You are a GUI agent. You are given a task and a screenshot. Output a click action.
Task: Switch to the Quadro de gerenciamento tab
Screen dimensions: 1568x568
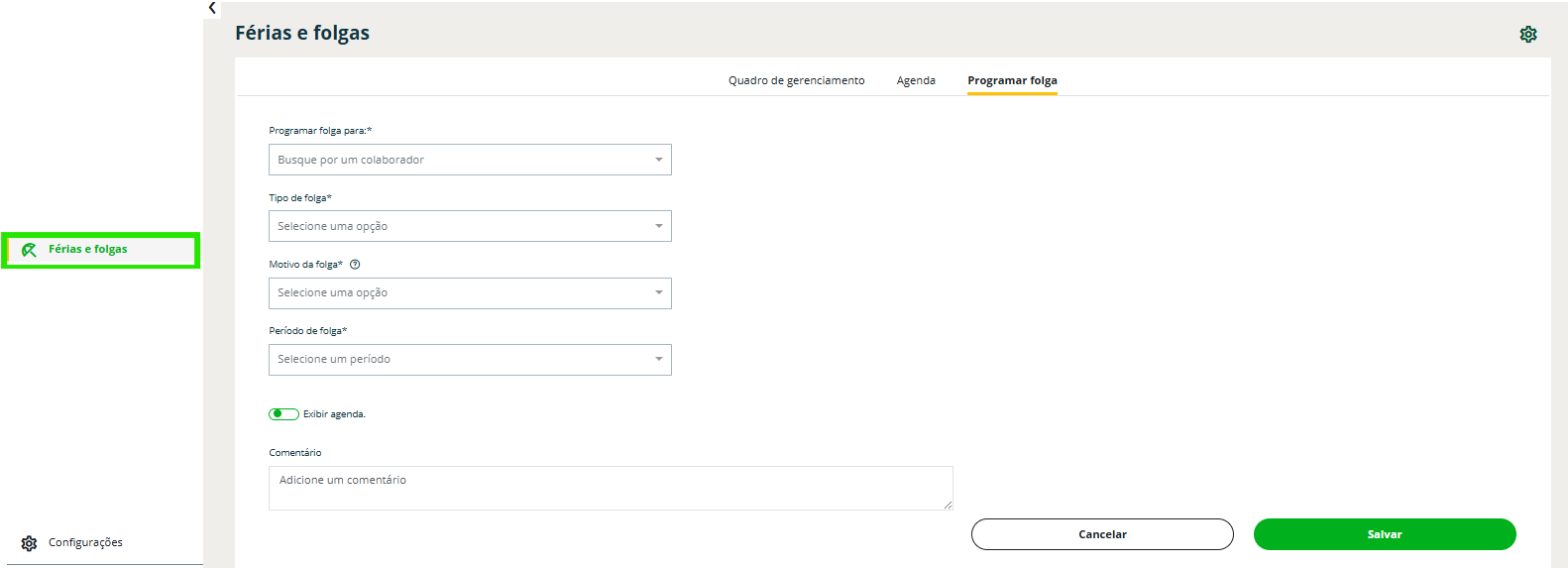796,81
